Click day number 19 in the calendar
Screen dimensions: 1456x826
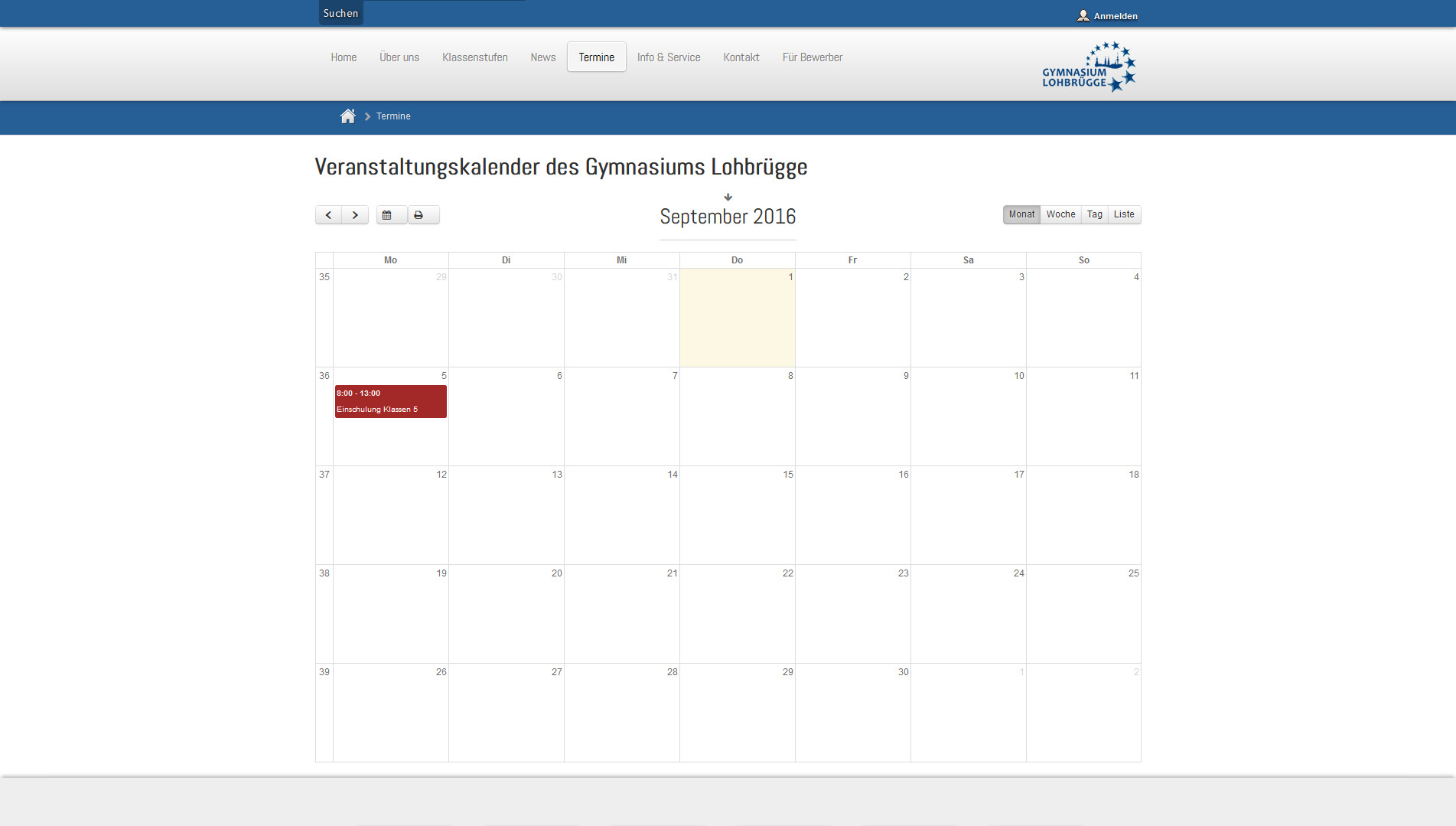pos(441,573)
